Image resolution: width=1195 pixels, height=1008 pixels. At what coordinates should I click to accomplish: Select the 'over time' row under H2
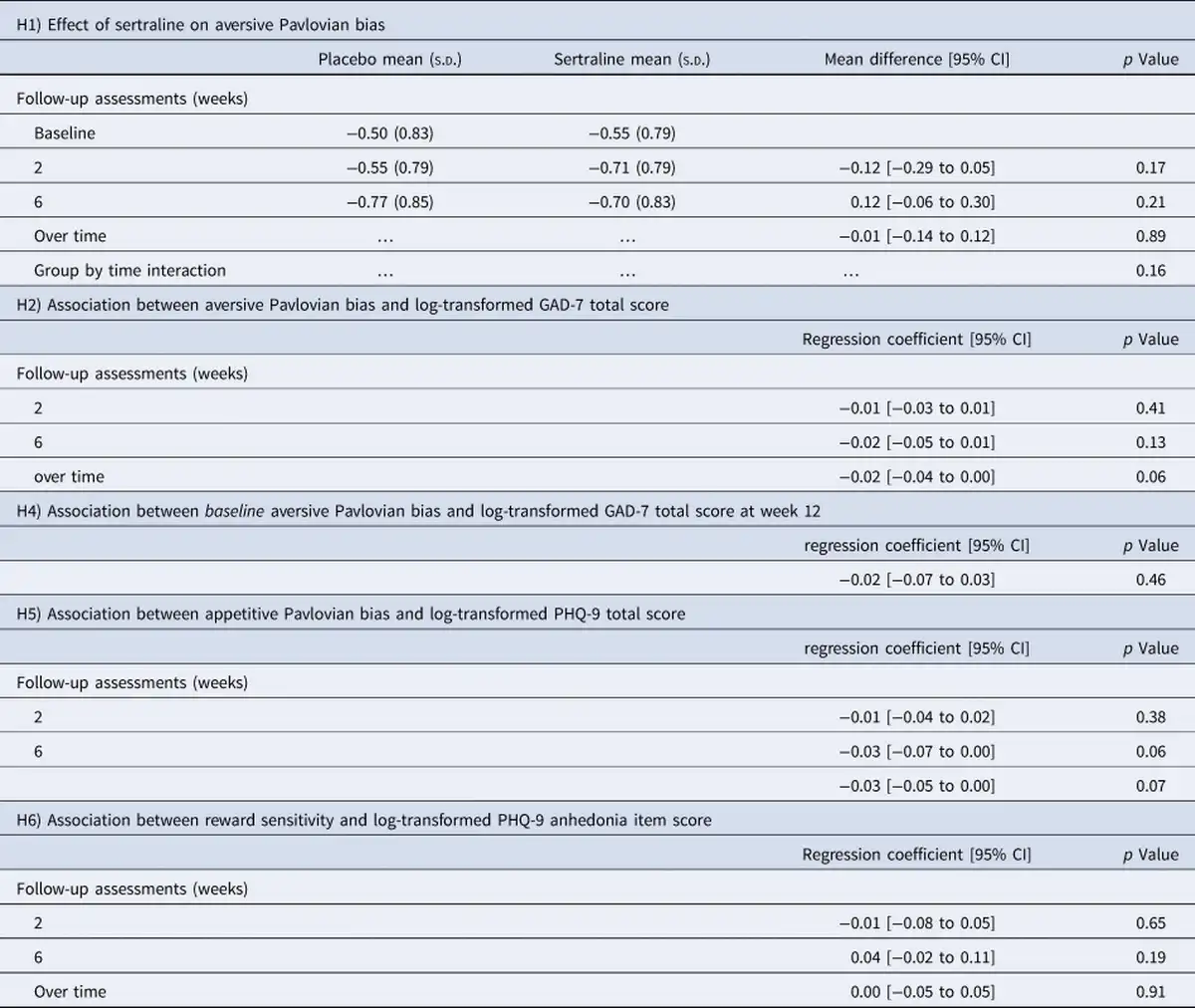coord(597,476)
